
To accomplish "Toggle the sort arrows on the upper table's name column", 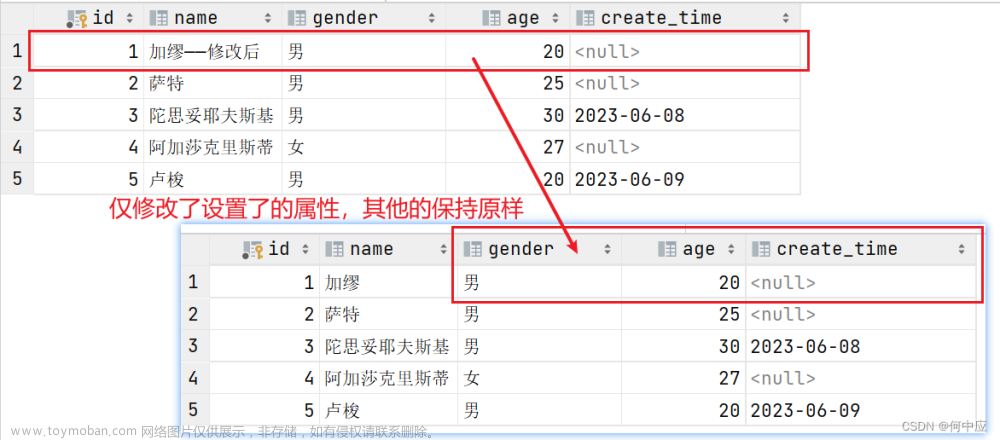I will coord(268,18).
